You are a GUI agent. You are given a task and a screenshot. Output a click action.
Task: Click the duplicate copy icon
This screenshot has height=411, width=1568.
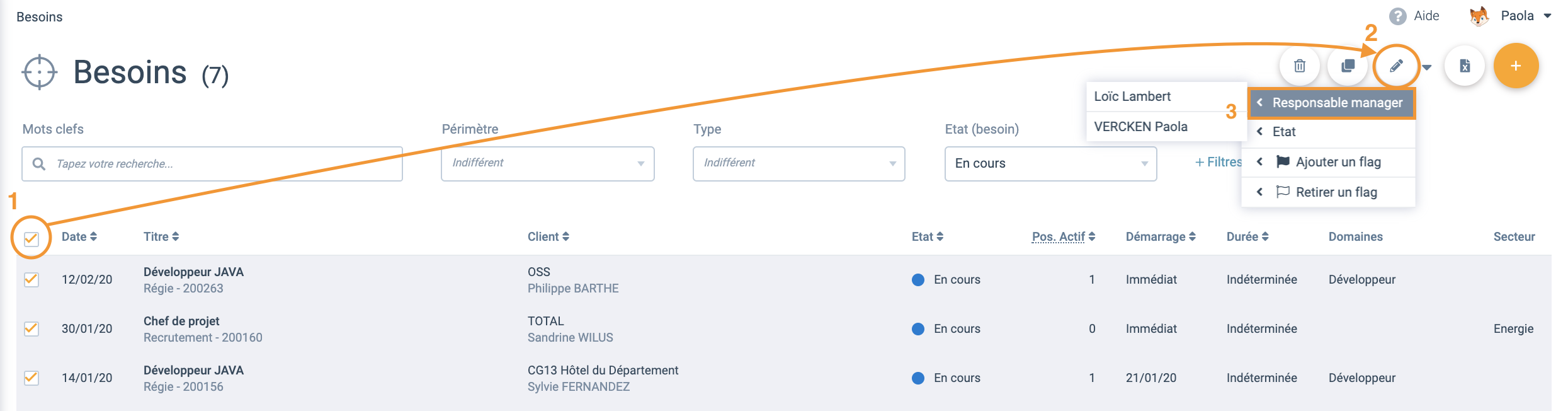(x=1348, y=66)
